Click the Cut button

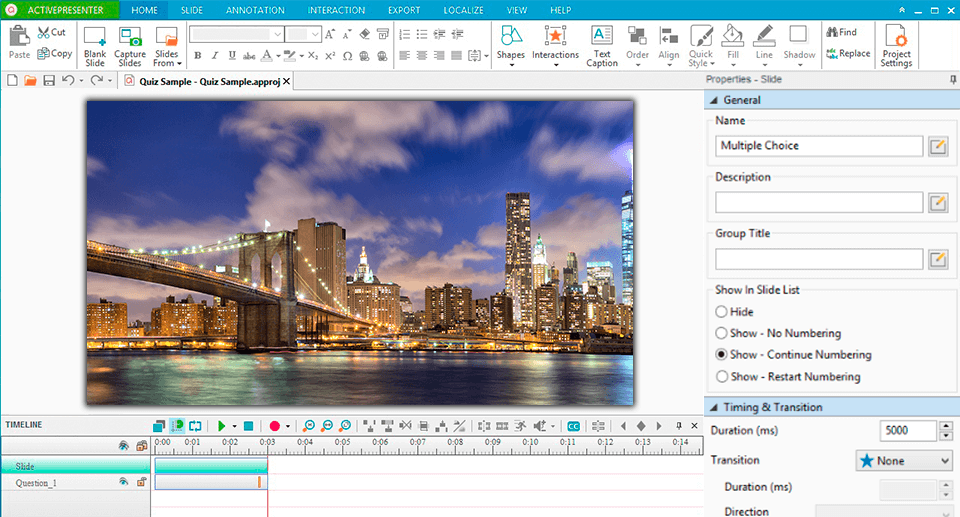51,32
